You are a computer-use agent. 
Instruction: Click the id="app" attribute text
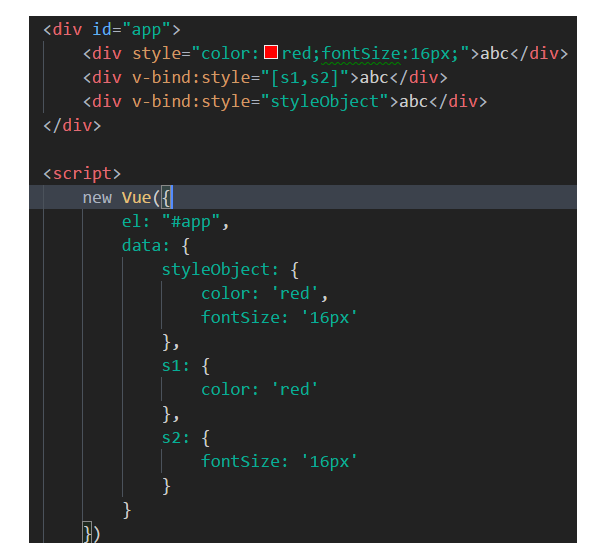(131, 29)
